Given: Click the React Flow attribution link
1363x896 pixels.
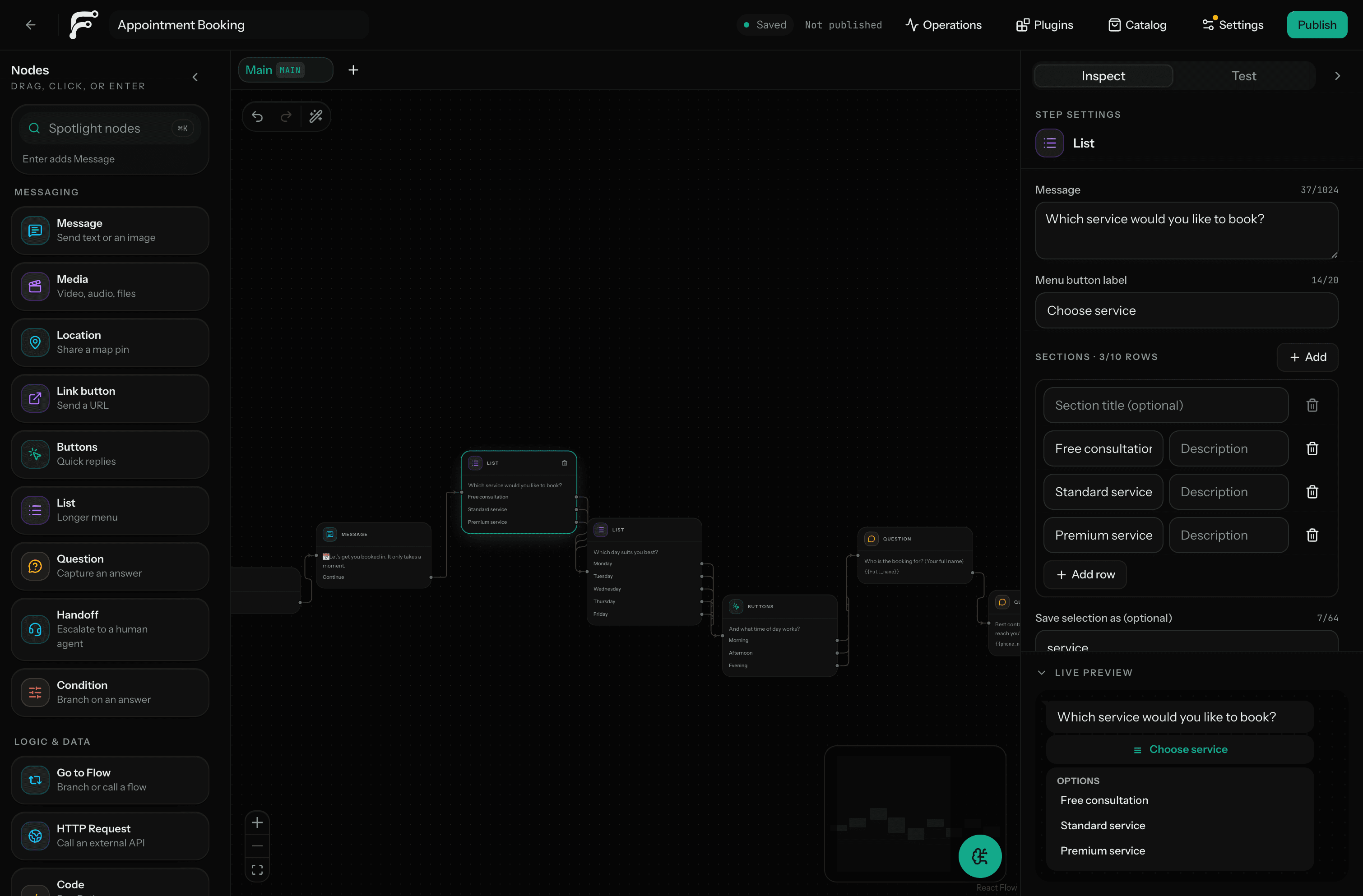Looking at the screenshot, I should (997, 887).
